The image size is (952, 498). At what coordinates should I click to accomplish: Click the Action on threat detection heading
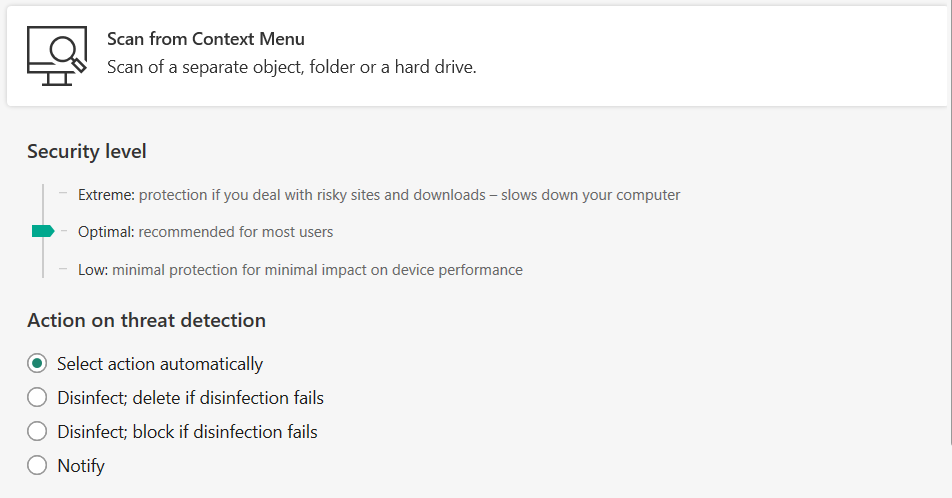click(x=146, y=320)
